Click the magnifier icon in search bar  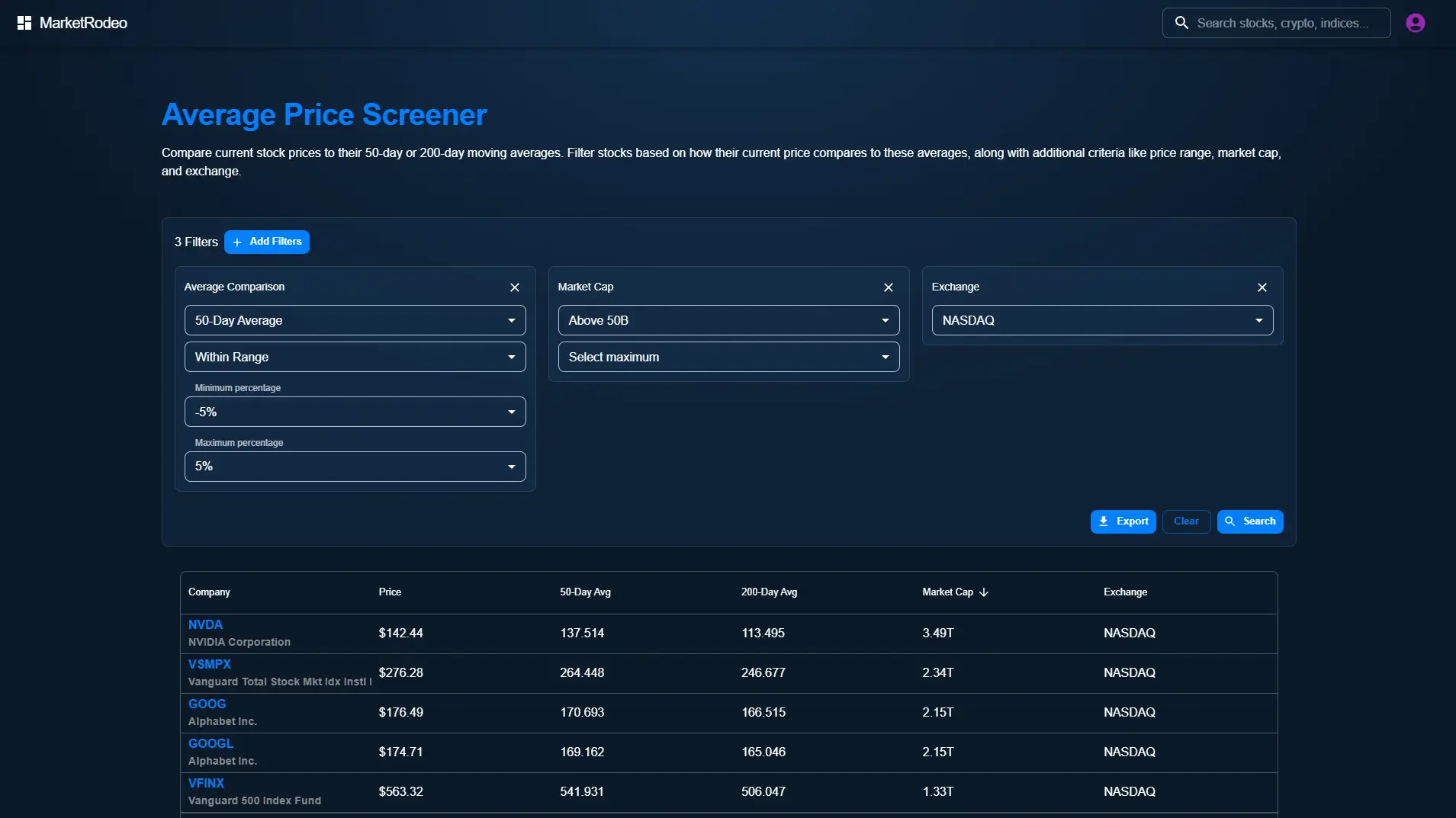point(1181,23)
